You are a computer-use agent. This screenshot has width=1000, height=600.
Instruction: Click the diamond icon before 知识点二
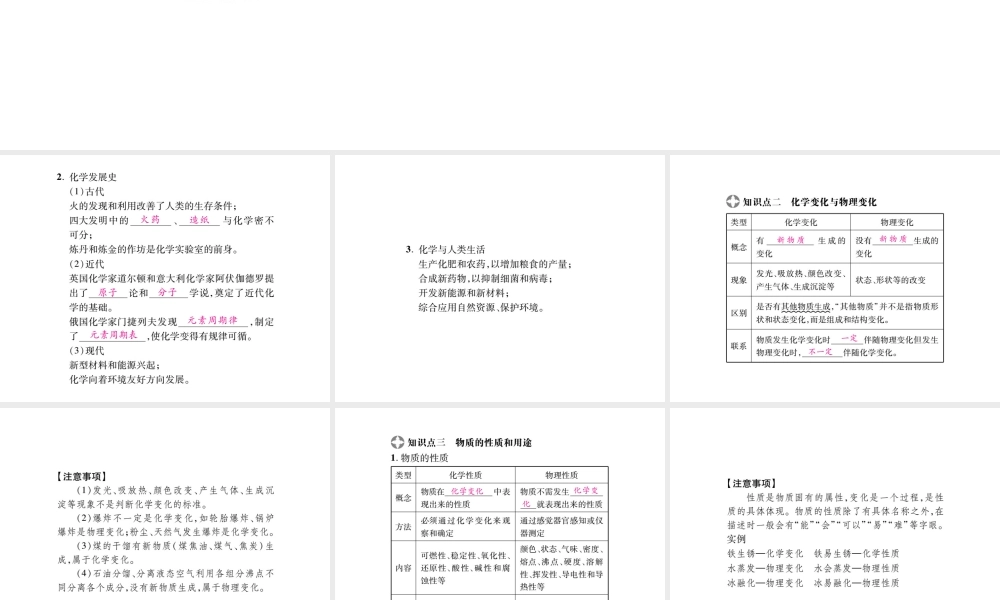(x=732, y=200)
